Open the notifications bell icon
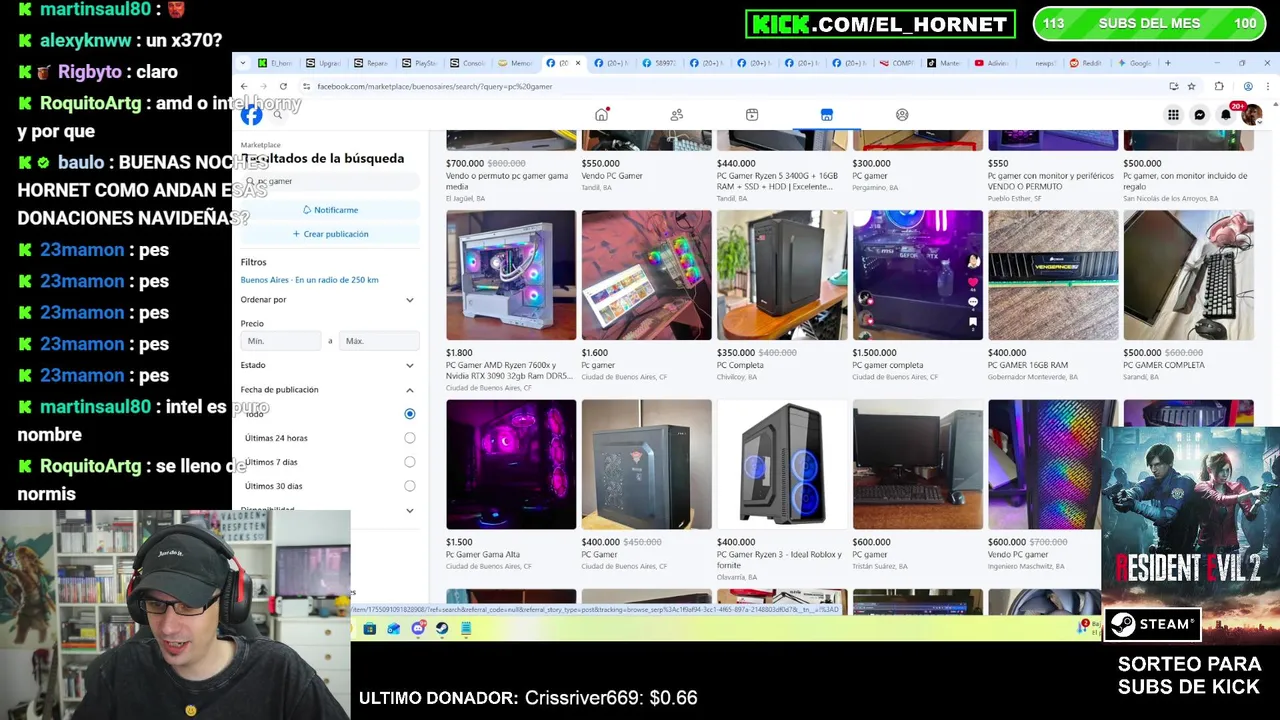 (1226, 115)
